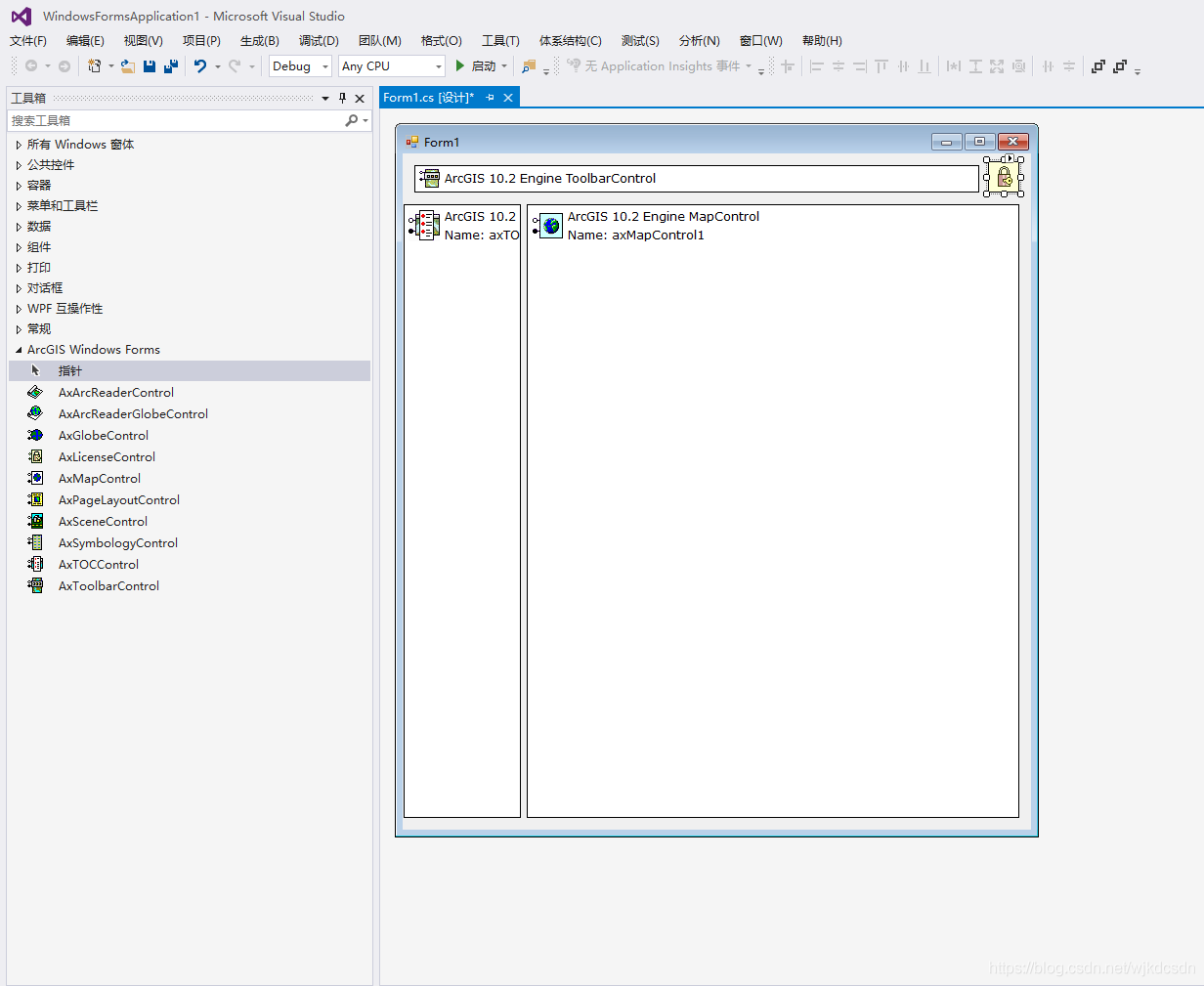Viewport: 1204px width, 986px height.
Task: Select AxGlobeControl toolbox item
Action: (103, 436)
